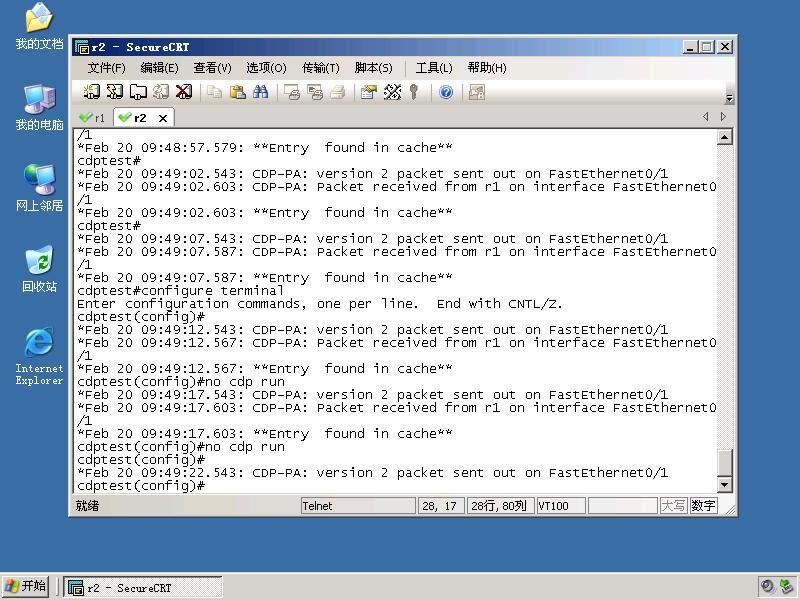
Task: Click the greyed printer icon
Action: [x=338, y=92]
